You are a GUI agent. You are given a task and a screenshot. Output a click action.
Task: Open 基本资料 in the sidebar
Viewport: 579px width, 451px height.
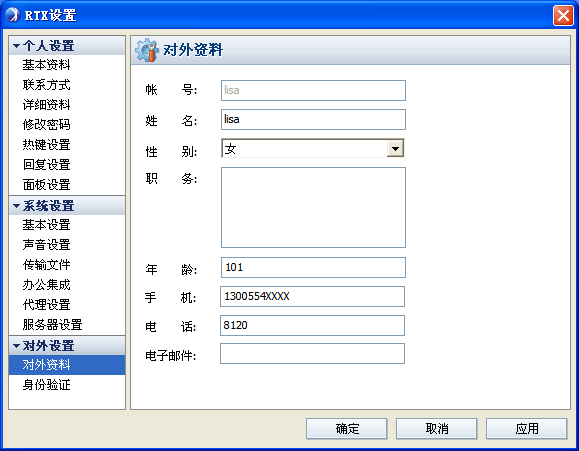tap(46, 65)
